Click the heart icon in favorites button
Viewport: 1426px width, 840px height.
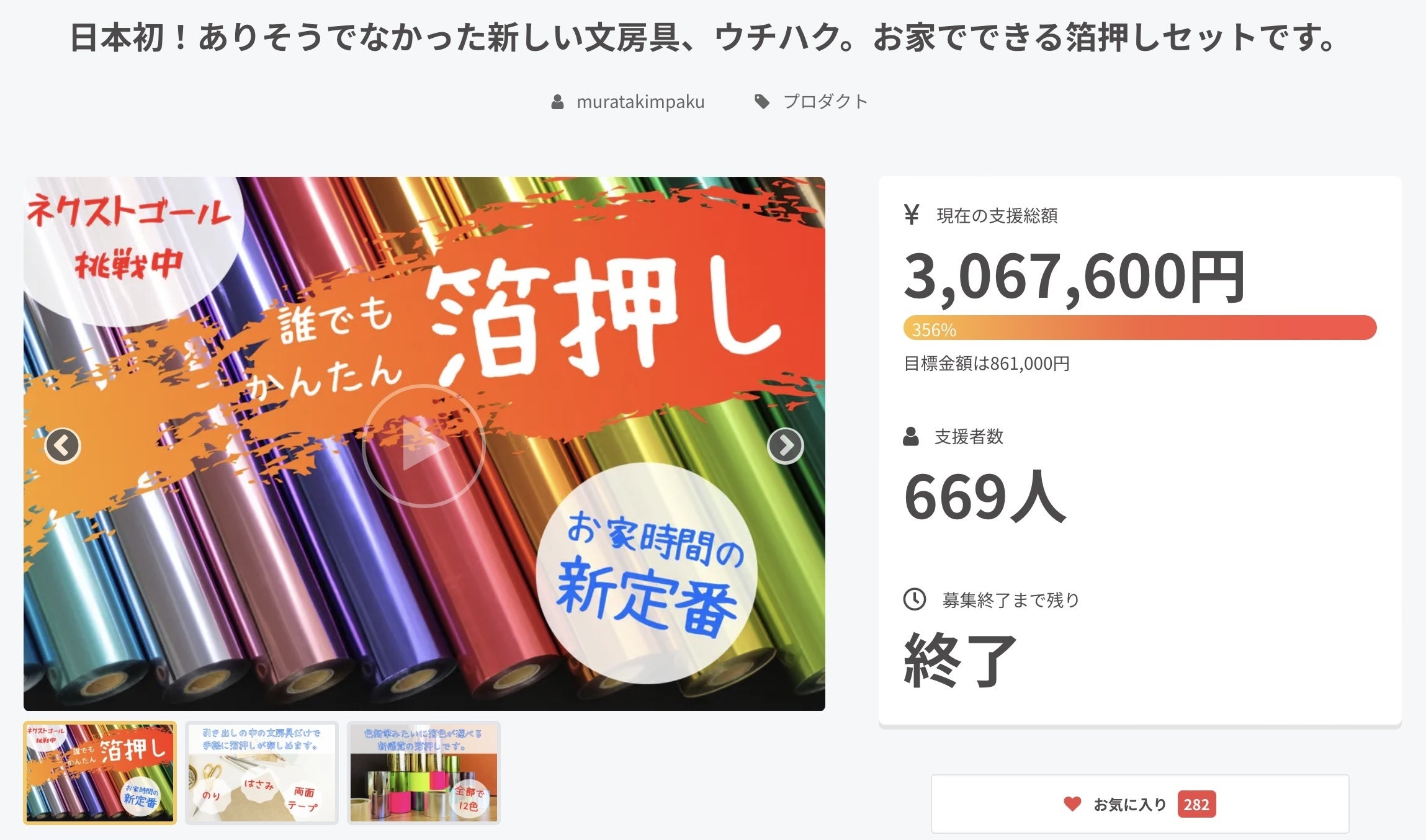(1072, 804)
